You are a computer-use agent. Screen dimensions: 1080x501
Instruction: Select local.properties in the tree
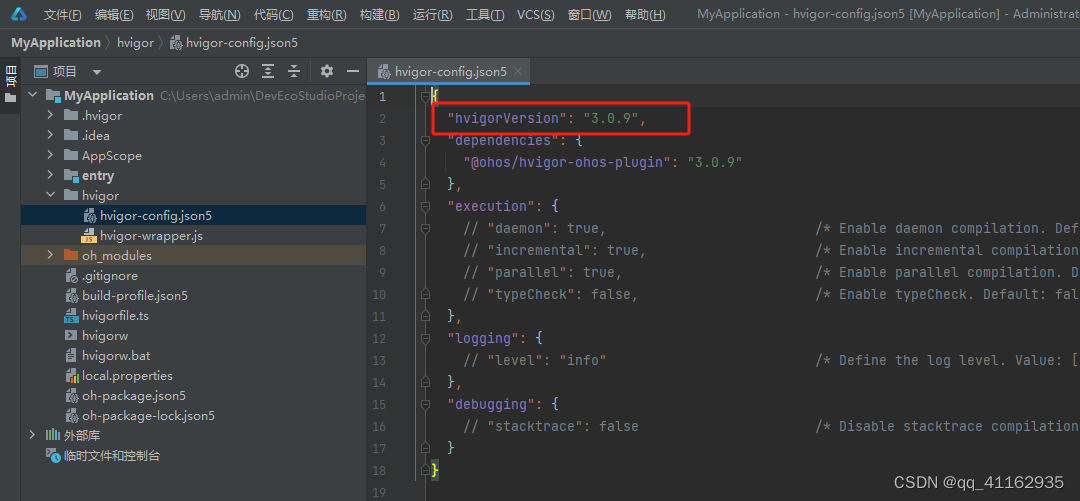click(x=127, y=376)
